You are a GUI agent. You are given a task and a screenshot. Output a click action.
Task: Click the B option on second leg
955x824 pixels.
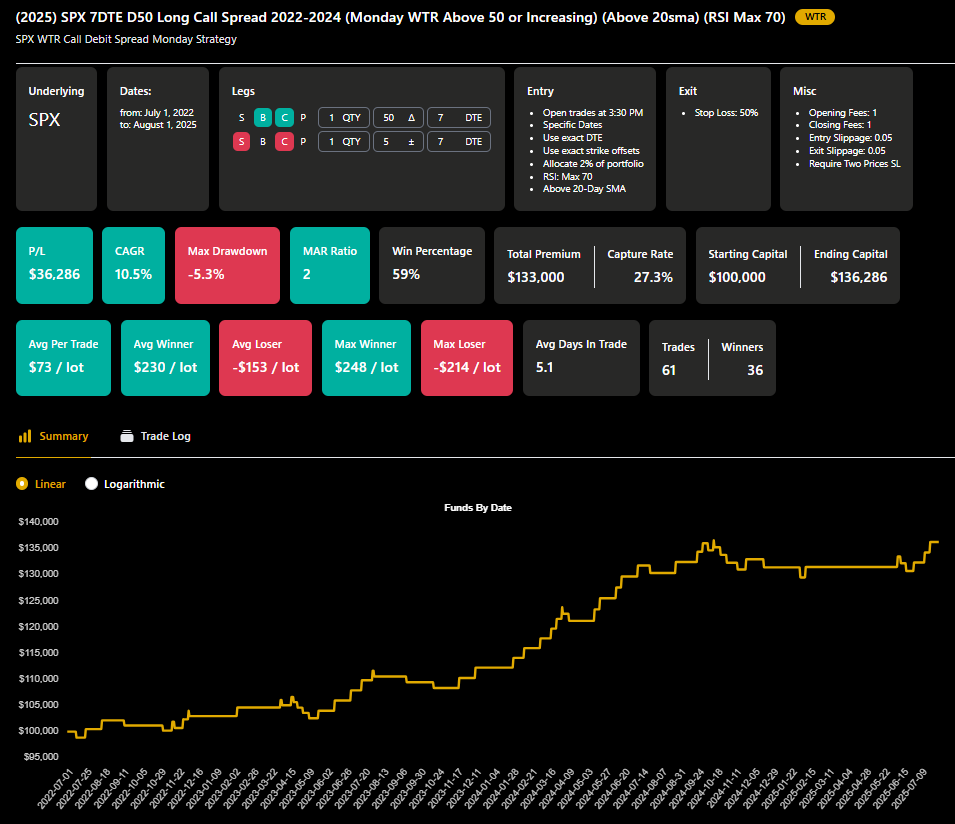point(263,141)
